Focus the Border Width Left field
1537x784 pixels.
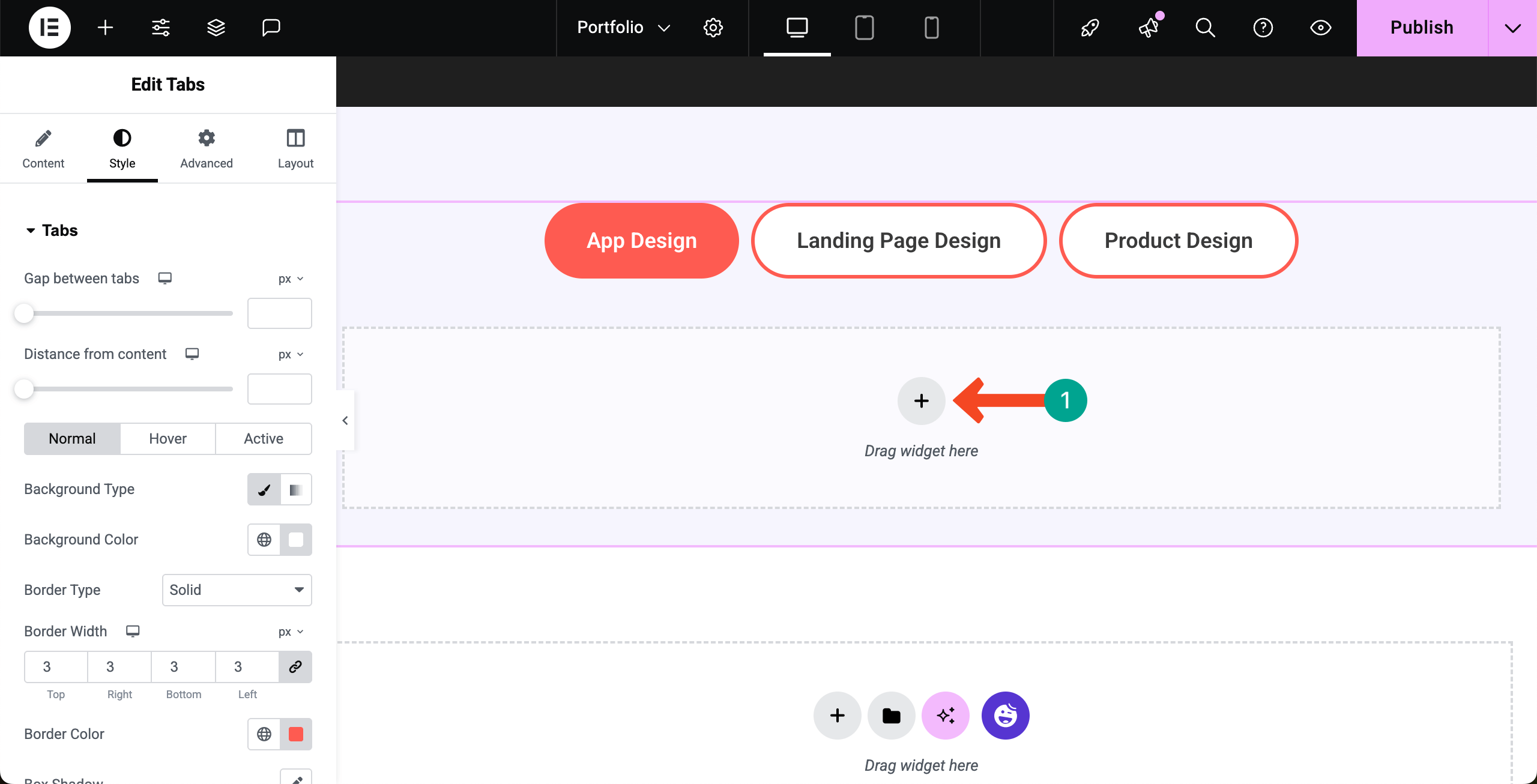(x=247, y=667)
